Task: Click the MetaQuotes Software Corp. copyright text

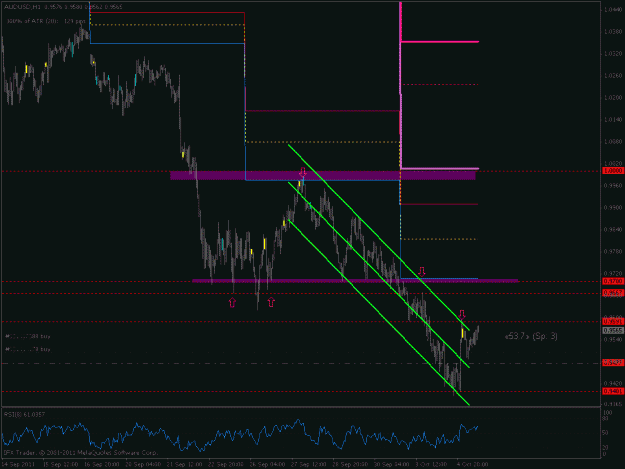Action: pyautogui.click(x=81, y=453)
